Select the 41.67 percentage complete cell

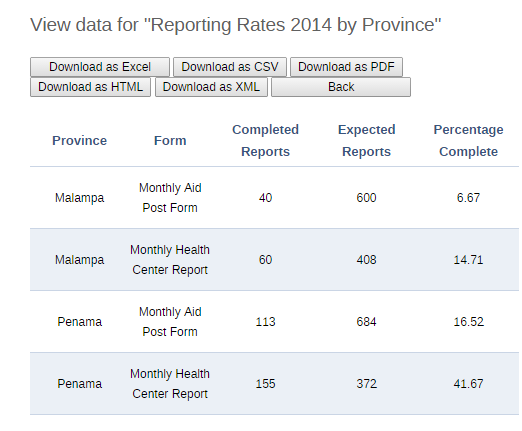(468, 384)
